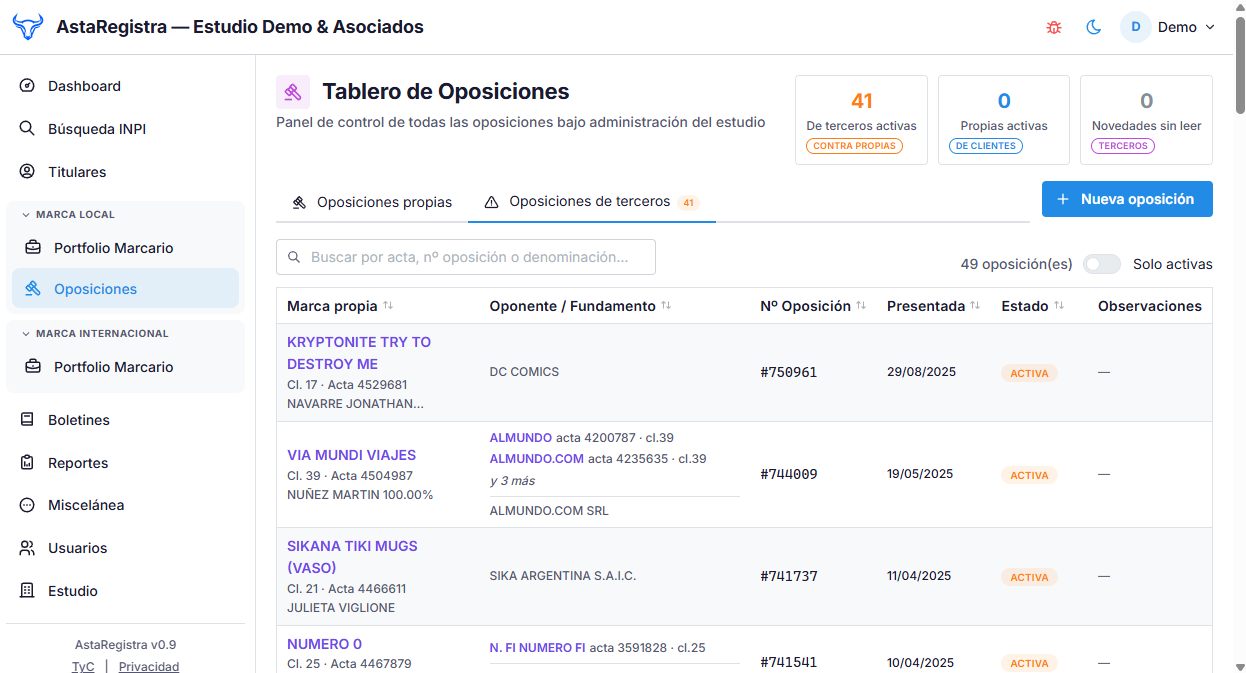This screenshot has width=1246, height=673.
Task: Click opposition number #741737
Action: pos(788,576)
